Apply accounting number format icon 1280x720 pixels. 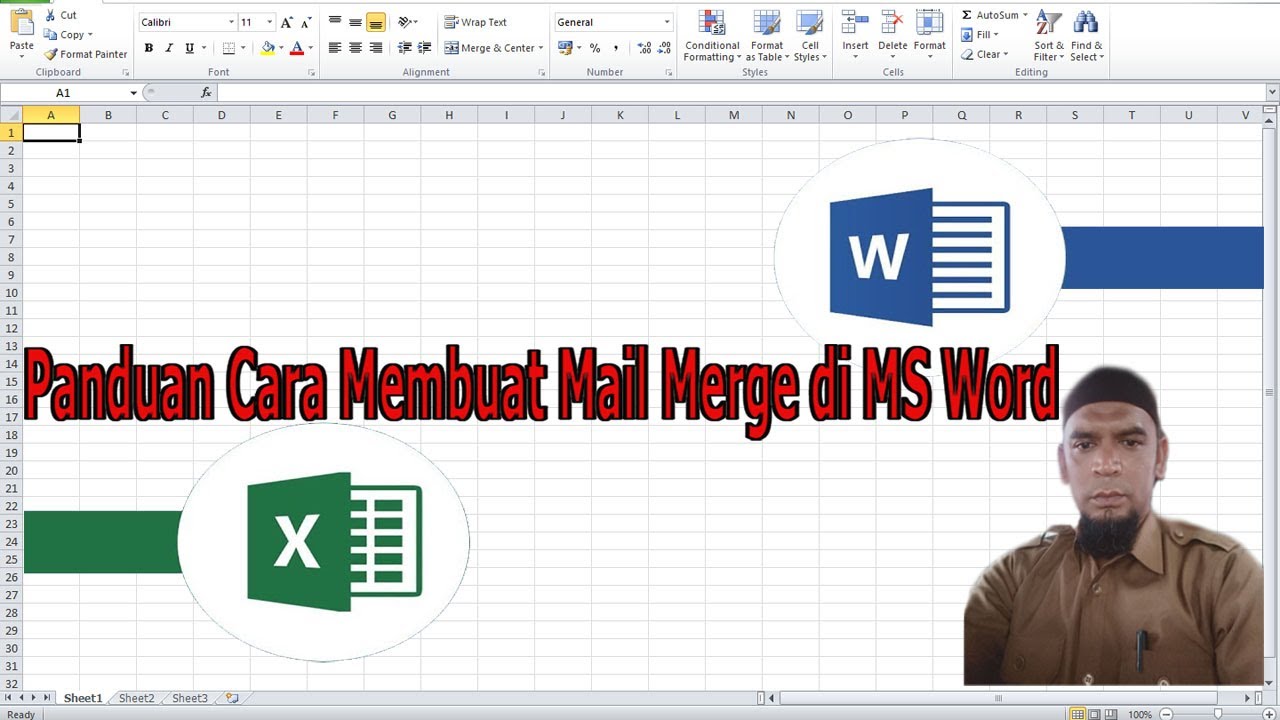pos(565,48)
